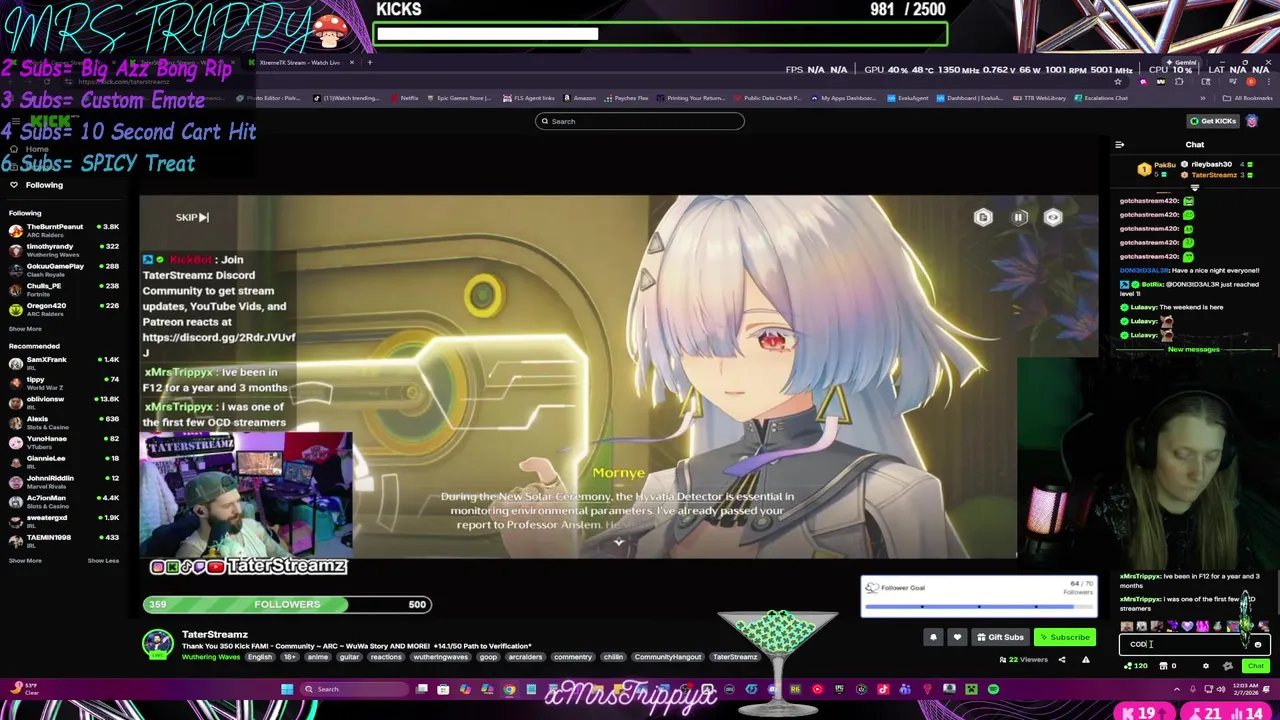Subscribe to TaterStreamz
The height and width of the screenshot is (720, 1280).
click(1064, 637)
